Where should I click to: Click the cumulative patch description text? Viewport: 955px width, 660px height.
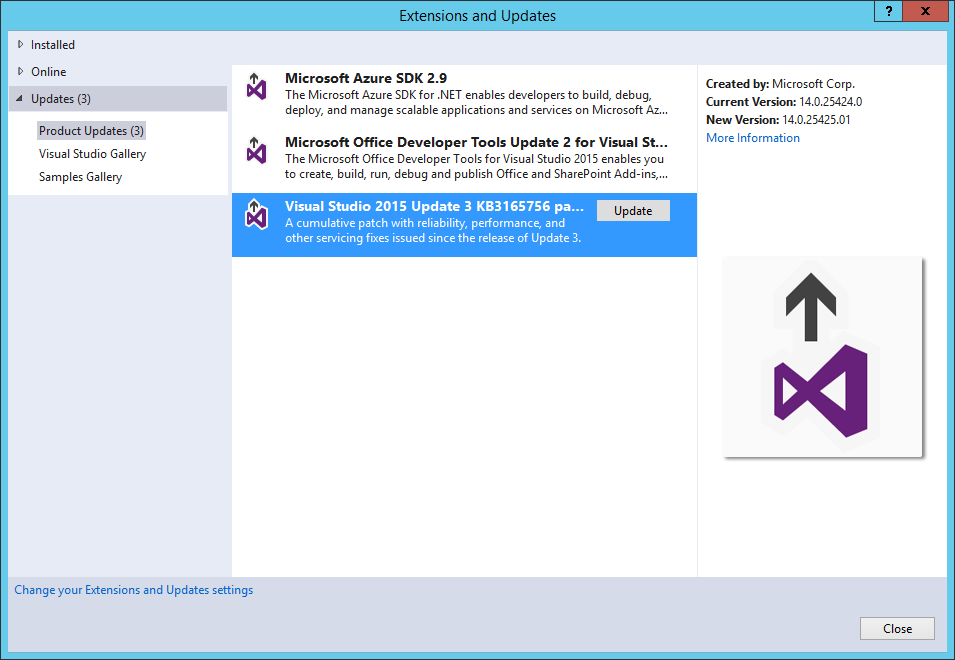433,230
